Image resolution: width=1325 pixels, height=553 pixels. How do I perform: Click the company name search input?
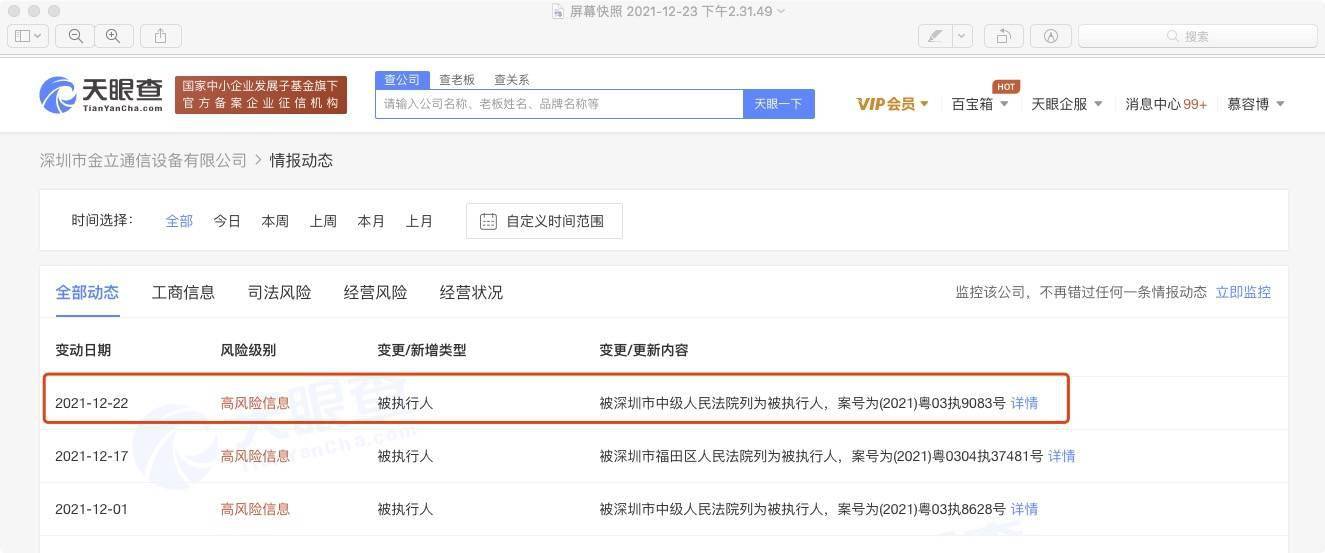tap(559, 104)
